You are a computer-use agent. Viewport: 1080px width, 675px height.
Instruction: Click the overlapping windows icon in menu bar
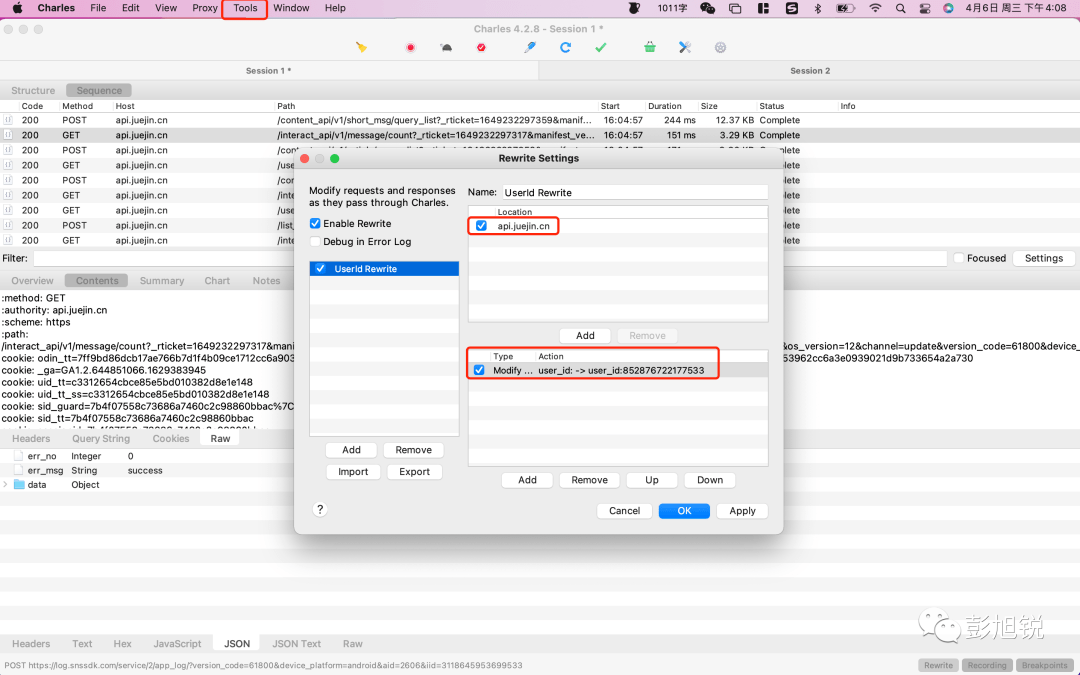pos(735,8)
